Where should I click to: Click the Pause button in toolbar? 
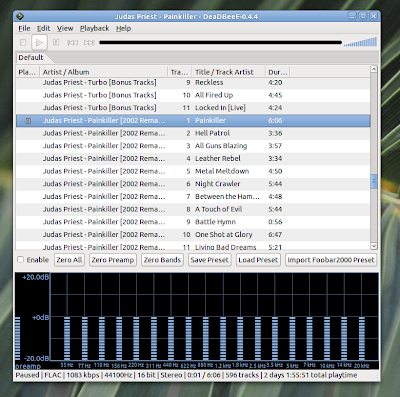coord(56,42)
